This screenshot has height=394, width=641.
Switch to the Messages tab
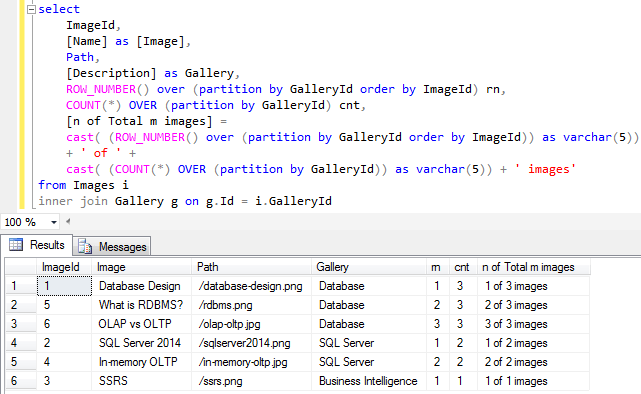112,246
